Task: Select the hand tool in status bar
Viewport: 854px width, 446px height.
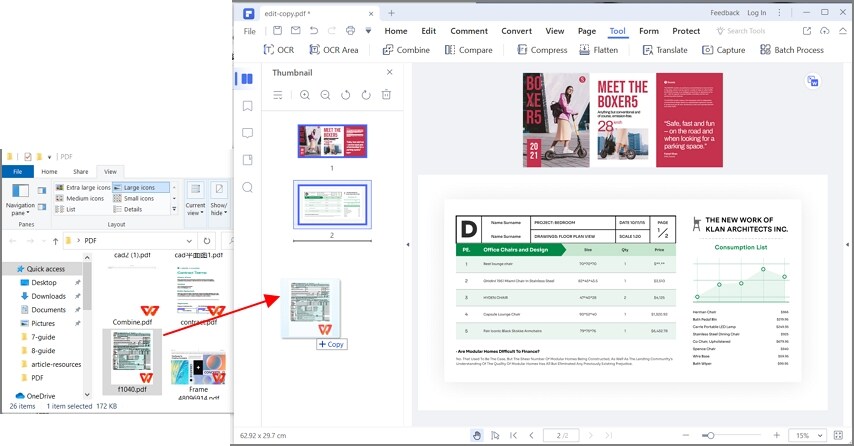Action: coord(477,435)
